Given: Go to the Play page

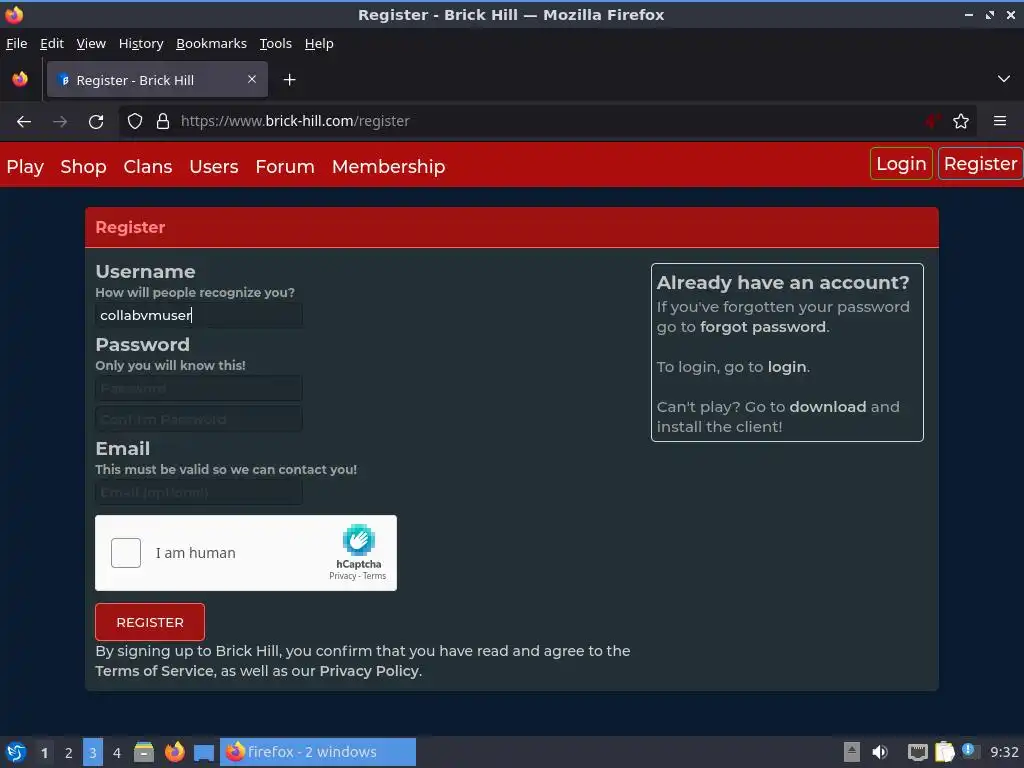Looking at the screenshot, I should pyautogui.click(x=25, y=167).
